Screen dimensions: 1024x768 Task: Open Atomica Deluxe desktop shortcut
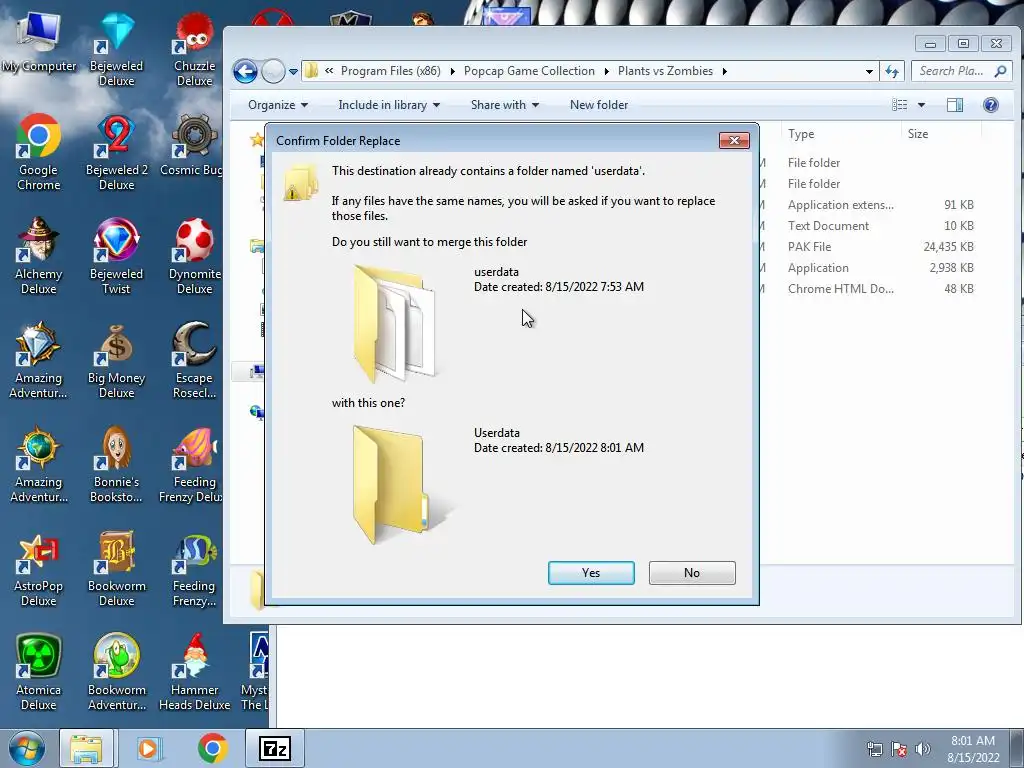click(x=39, y=672)
